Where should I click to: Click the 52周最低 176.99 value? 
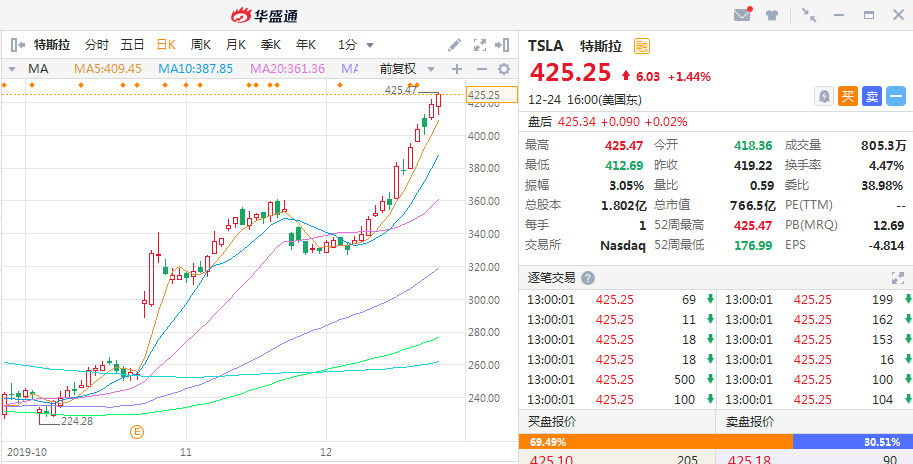click(752, 245)
